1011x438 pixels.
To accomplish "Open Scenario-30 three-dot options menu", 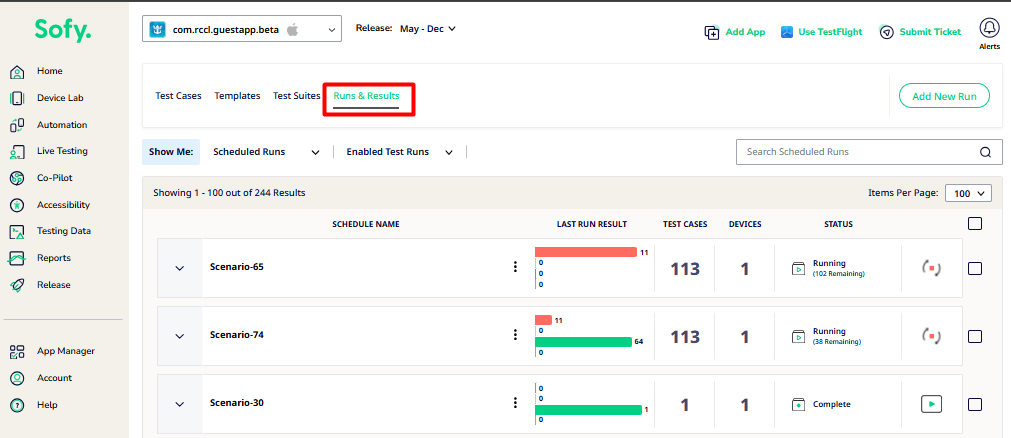I will (515, 403).
